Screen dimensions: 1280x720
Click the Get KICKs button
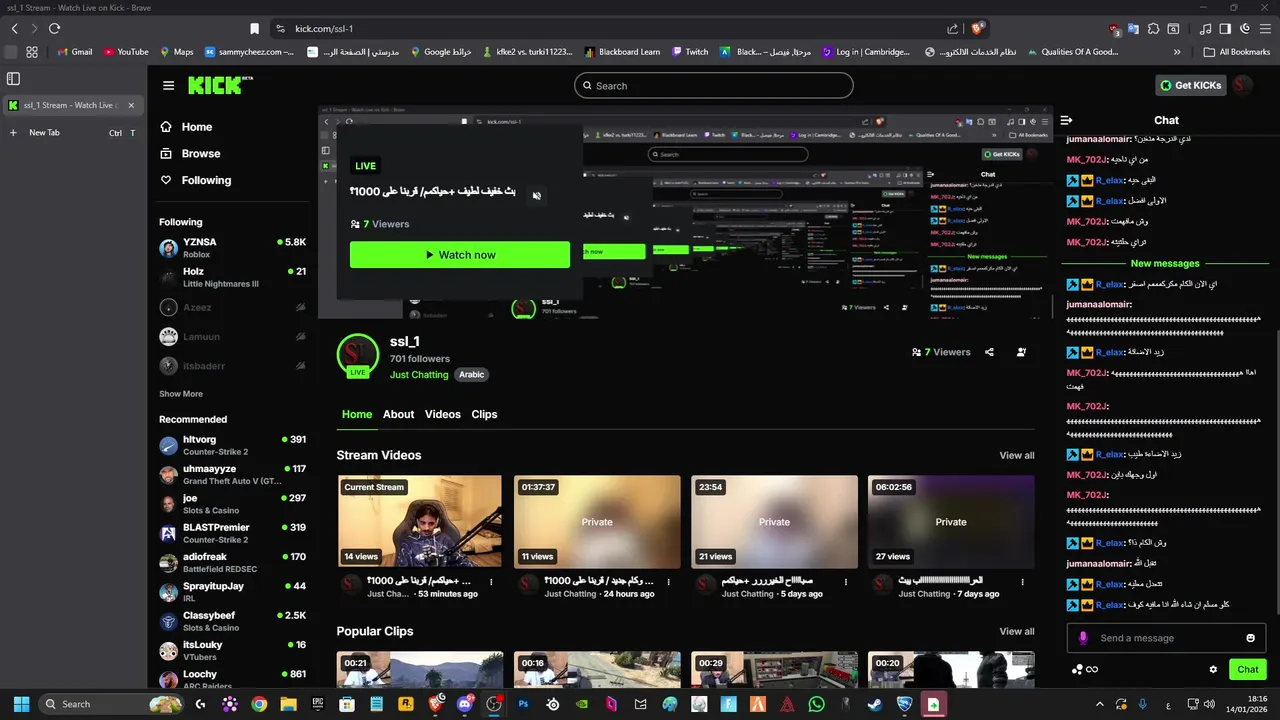pyautogui.click(x=1191, y=85)
